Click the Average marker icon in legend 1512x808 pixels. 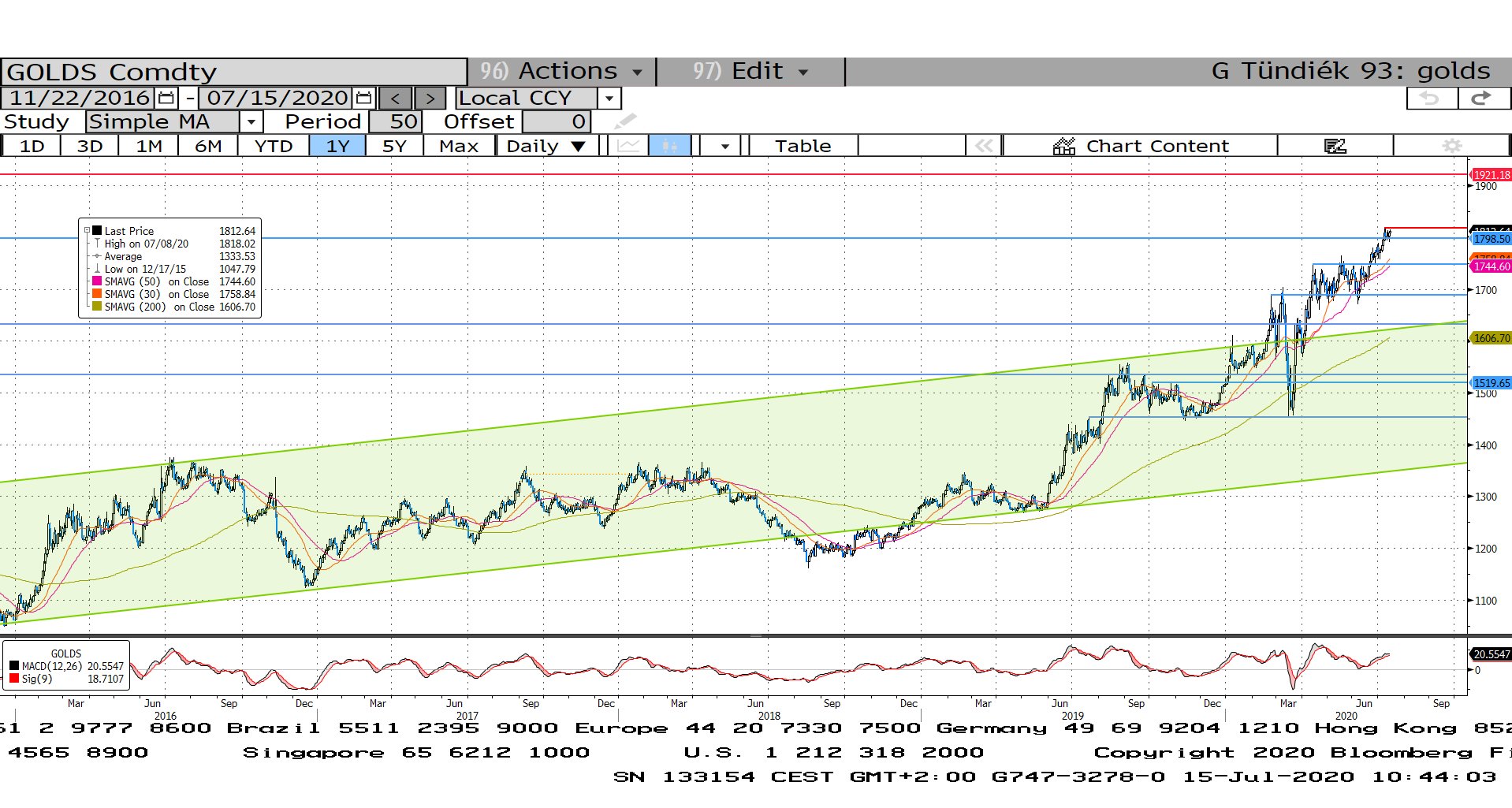click(x=97, y=256)
